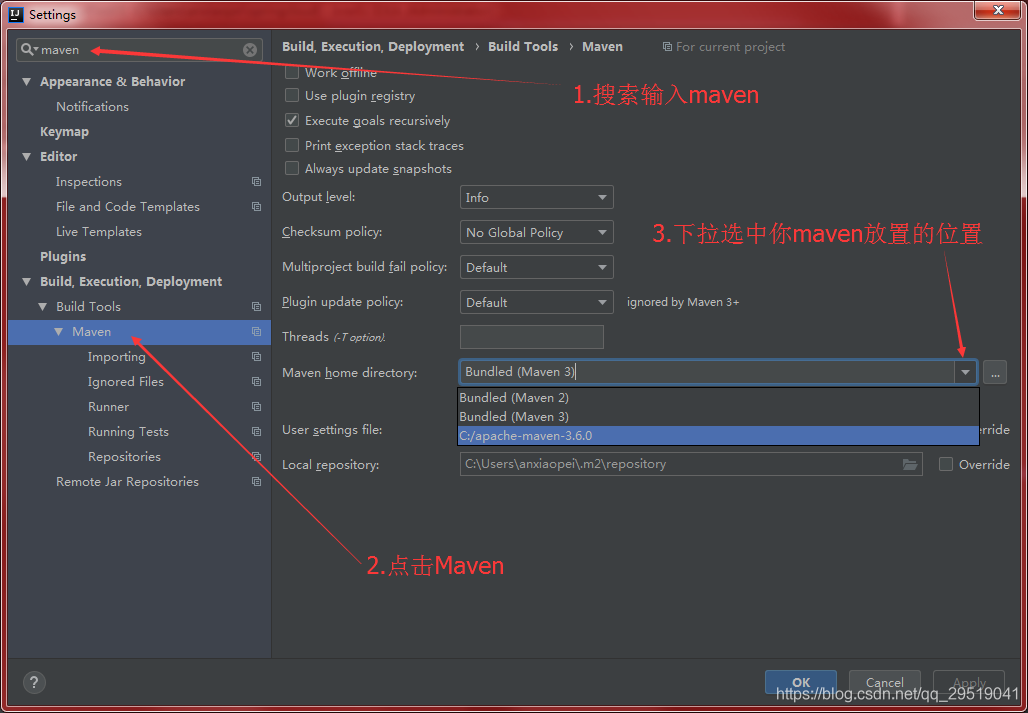This screenshot has width=1028, height=713.
Task: Open the Plugins settings page
Action: point(63,256)
